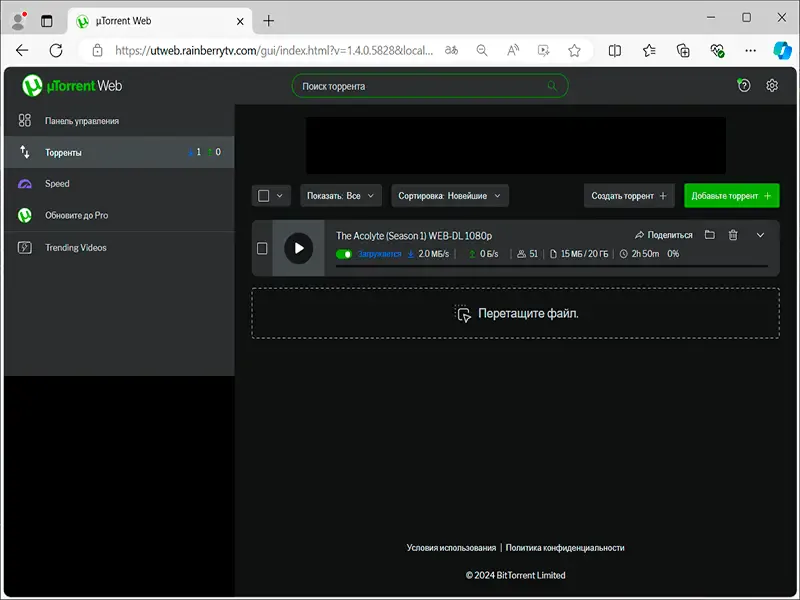Open Speed in the sidebar
This screenshot has height=600, width=800.
pyautogui.click(x=119, y=184)
